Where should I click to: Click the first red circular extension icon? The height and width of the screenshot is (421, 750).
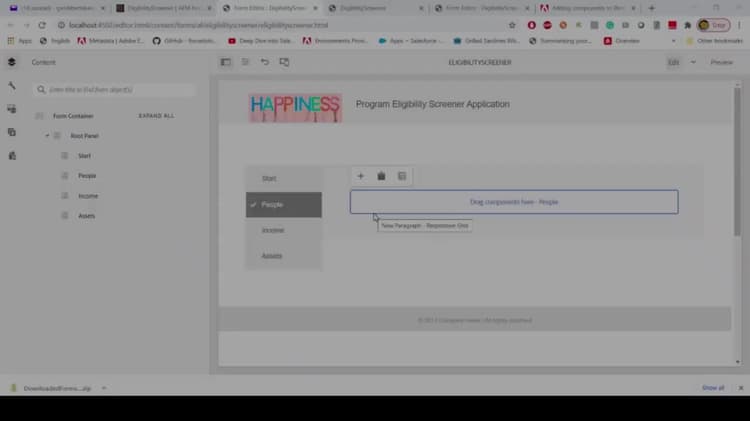531,25
